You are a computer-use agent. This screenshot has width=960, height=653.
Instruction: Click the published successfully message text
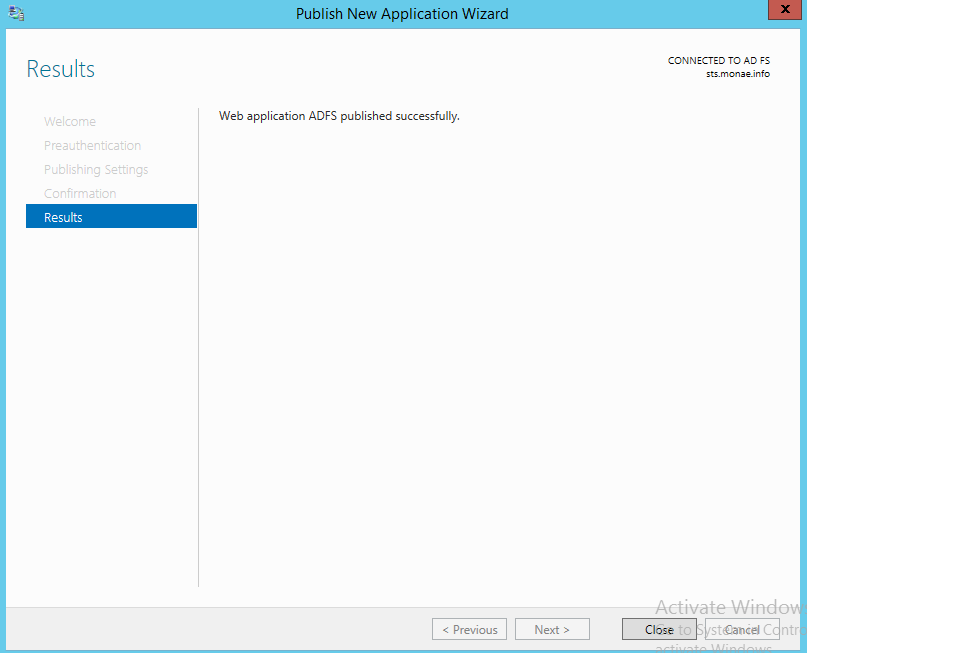pos(339,116)
